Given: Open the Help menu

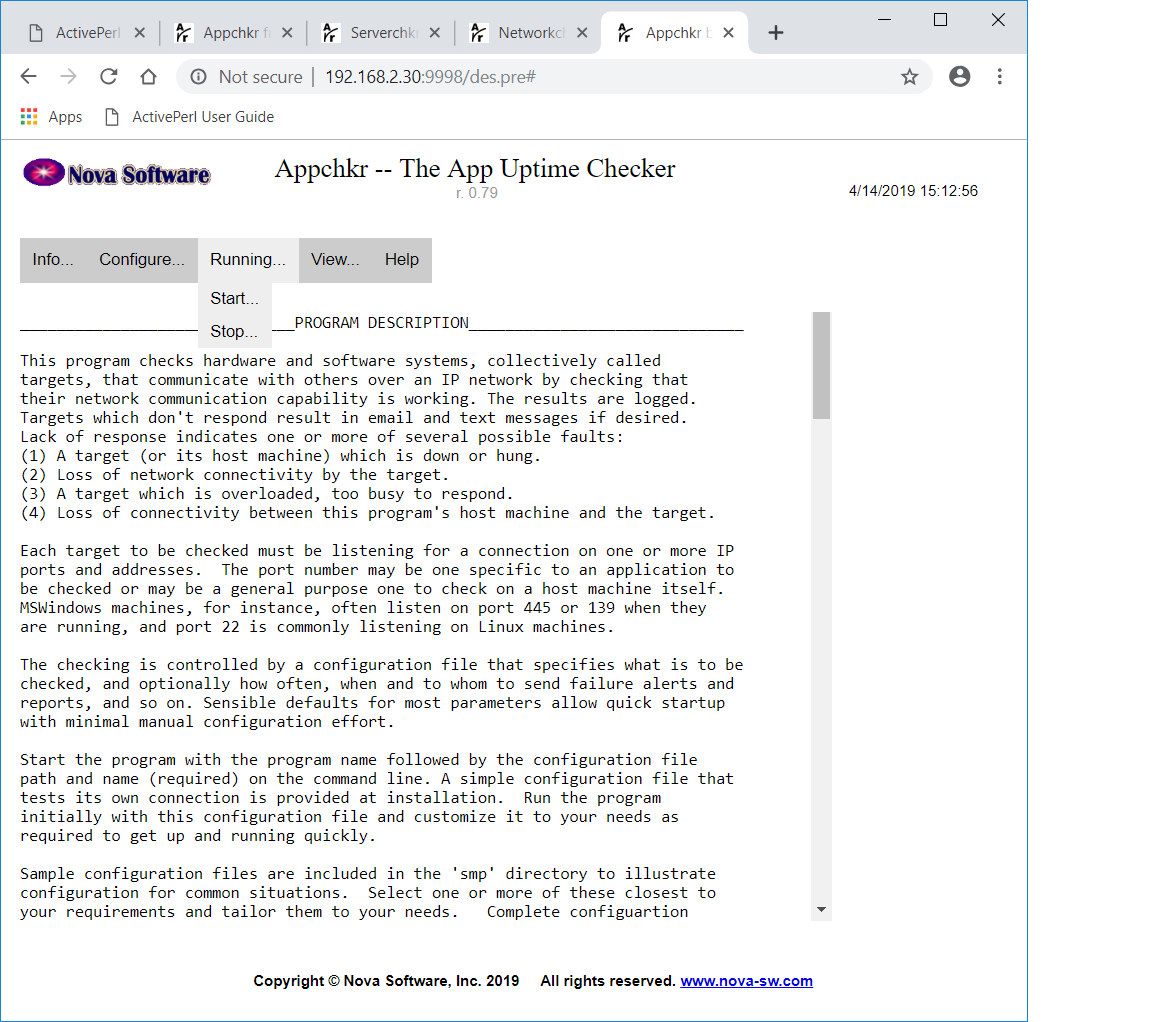Looking at the screenshot, I should click(402, 259).
